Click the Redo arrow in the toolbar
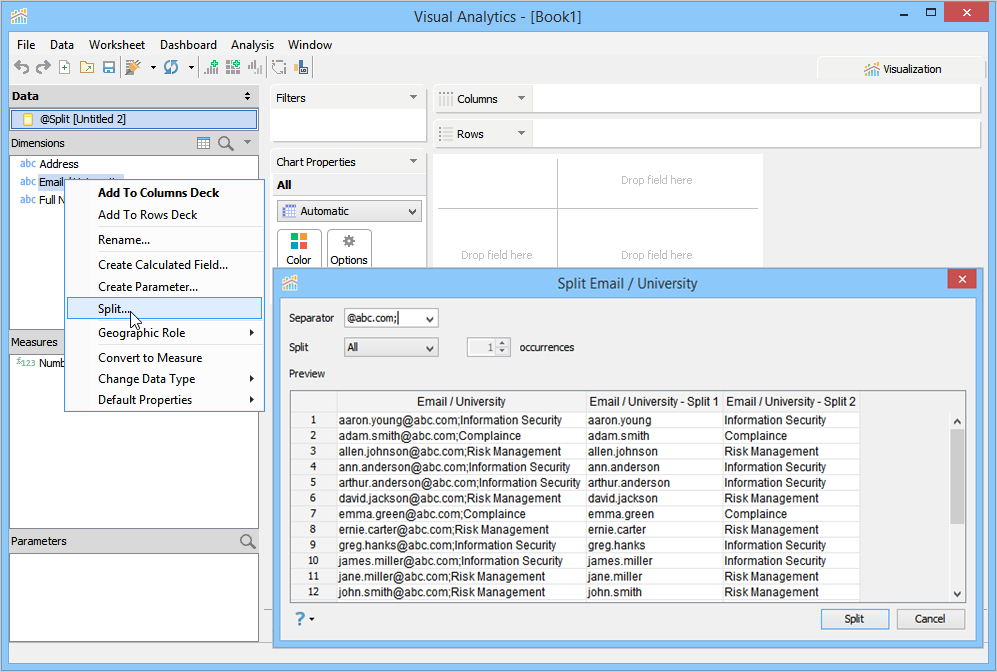 coord(43,67)
